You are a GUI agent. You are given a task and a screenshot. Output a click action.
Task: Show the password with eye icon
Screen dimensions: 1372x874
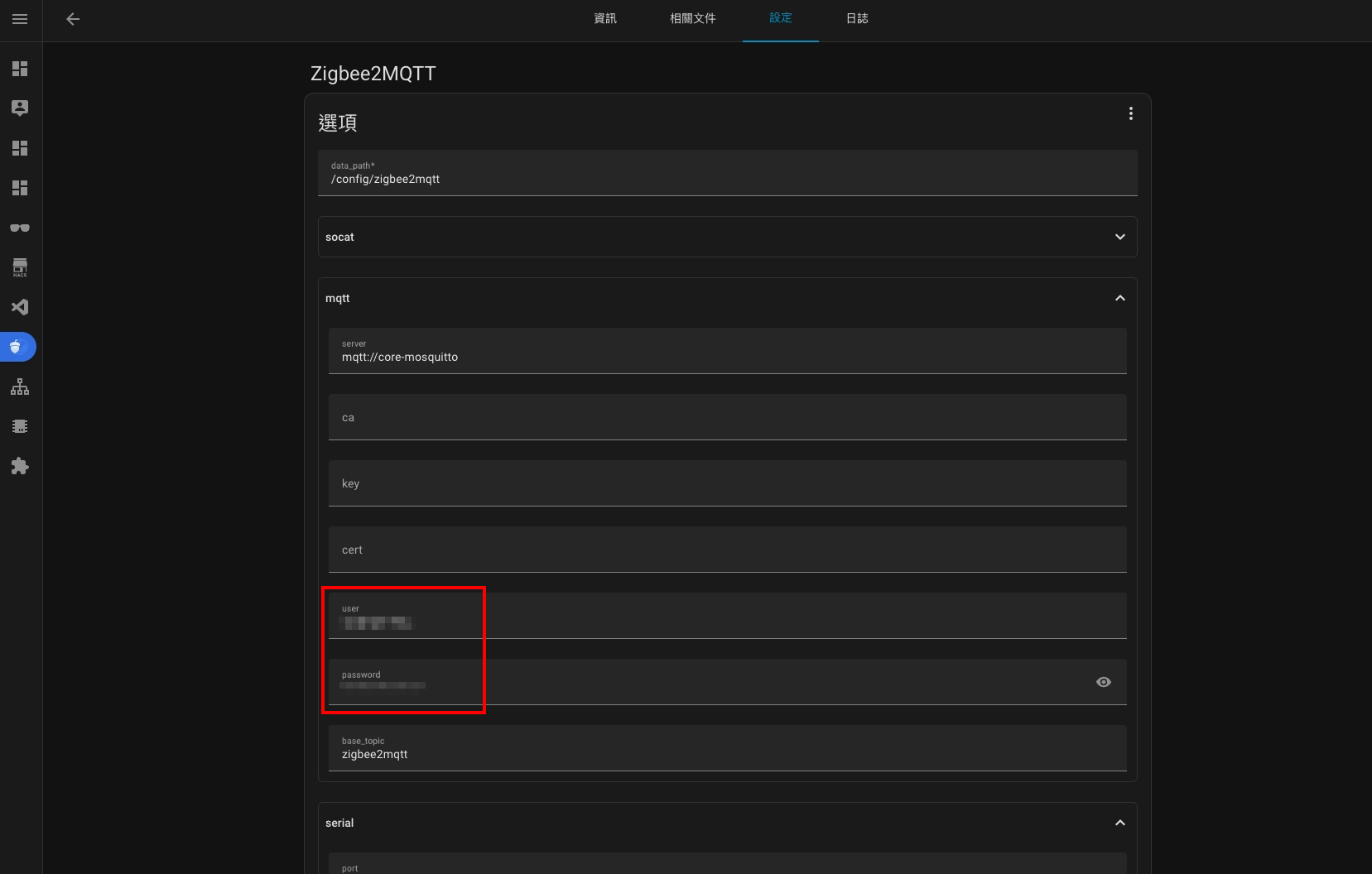tap(1103, 682)
